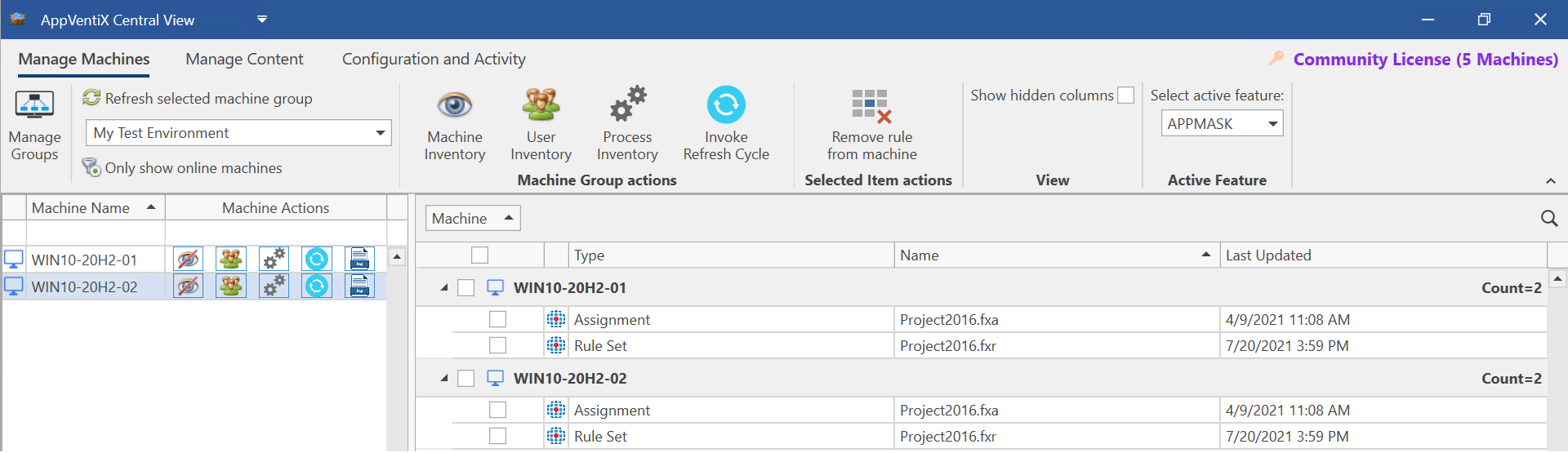Invoke Refresh Cycle for machine group

pyautogui.click(x=725, y=123)
